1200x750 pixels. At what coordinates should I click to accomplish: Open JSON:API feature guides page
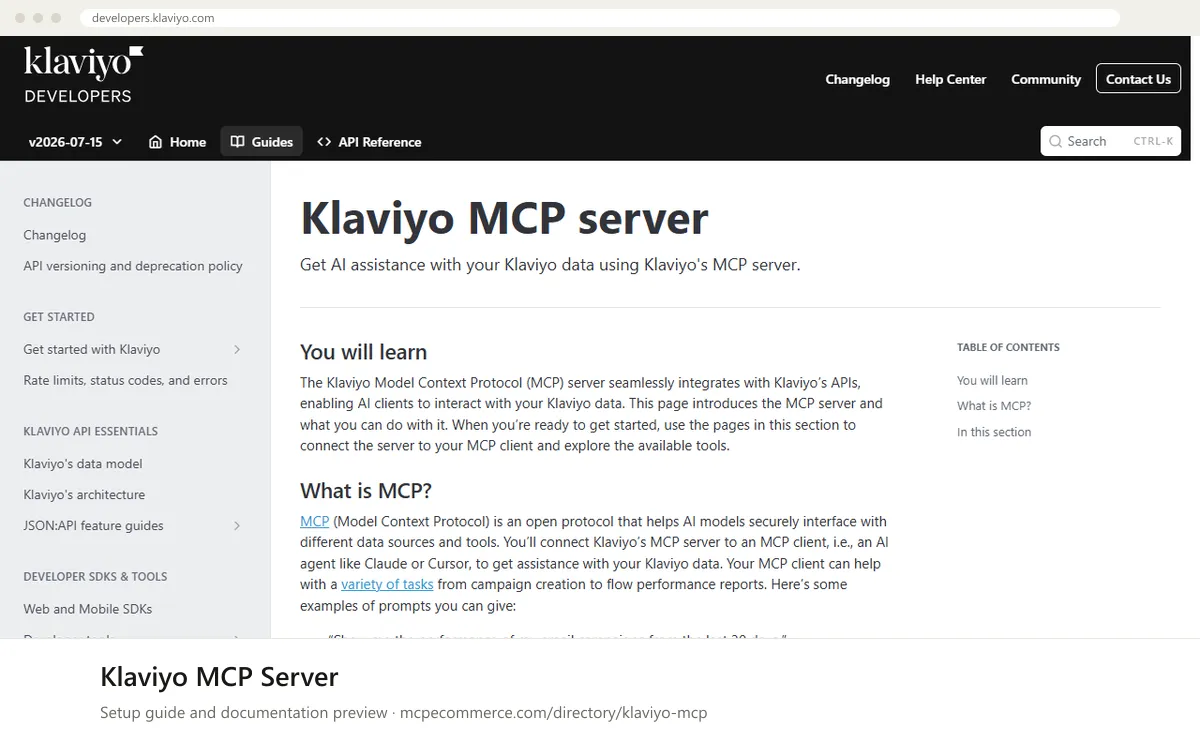[93, 526]
